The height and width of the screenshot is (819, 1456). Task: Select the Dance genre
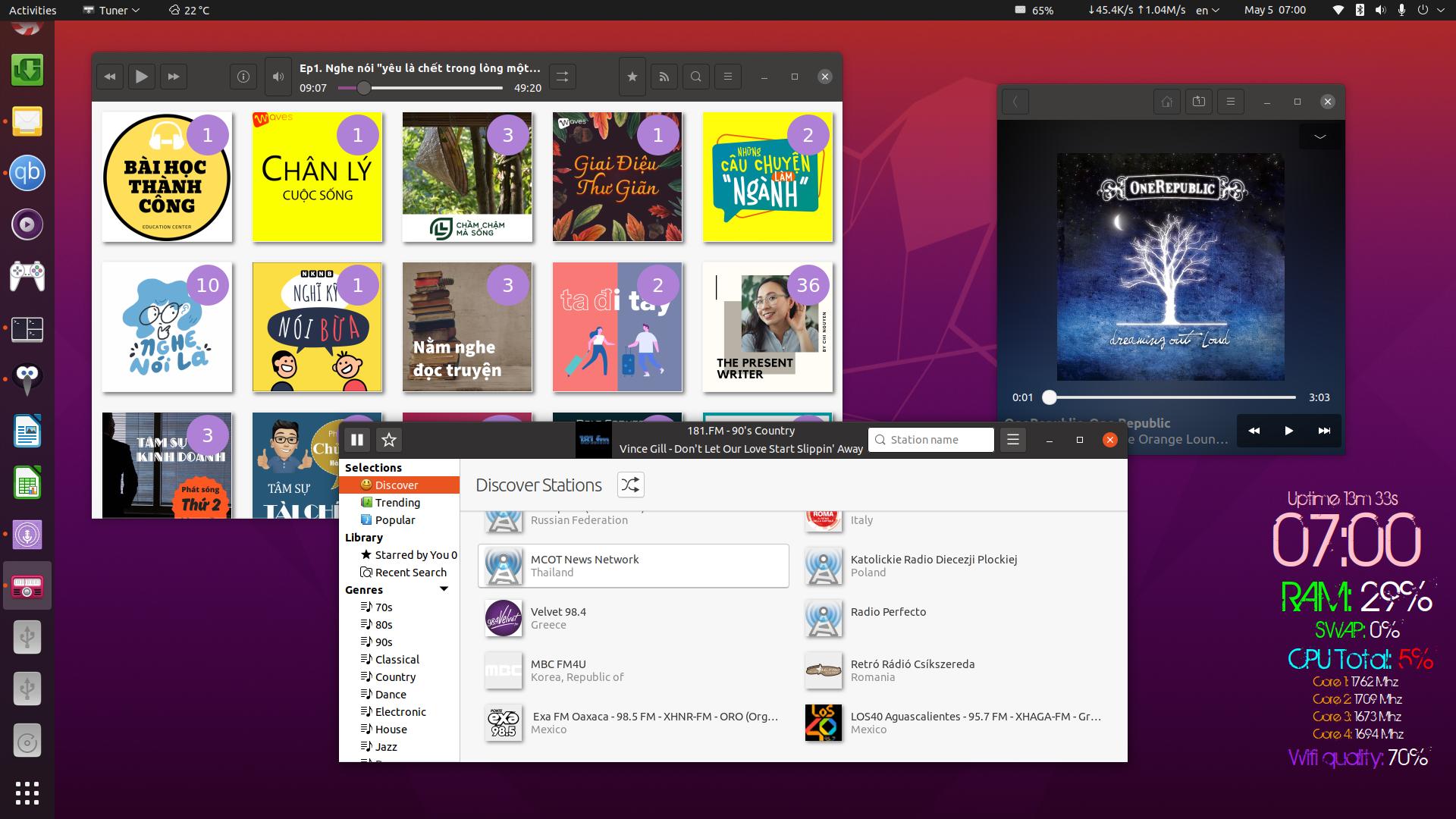pos(399,695)
